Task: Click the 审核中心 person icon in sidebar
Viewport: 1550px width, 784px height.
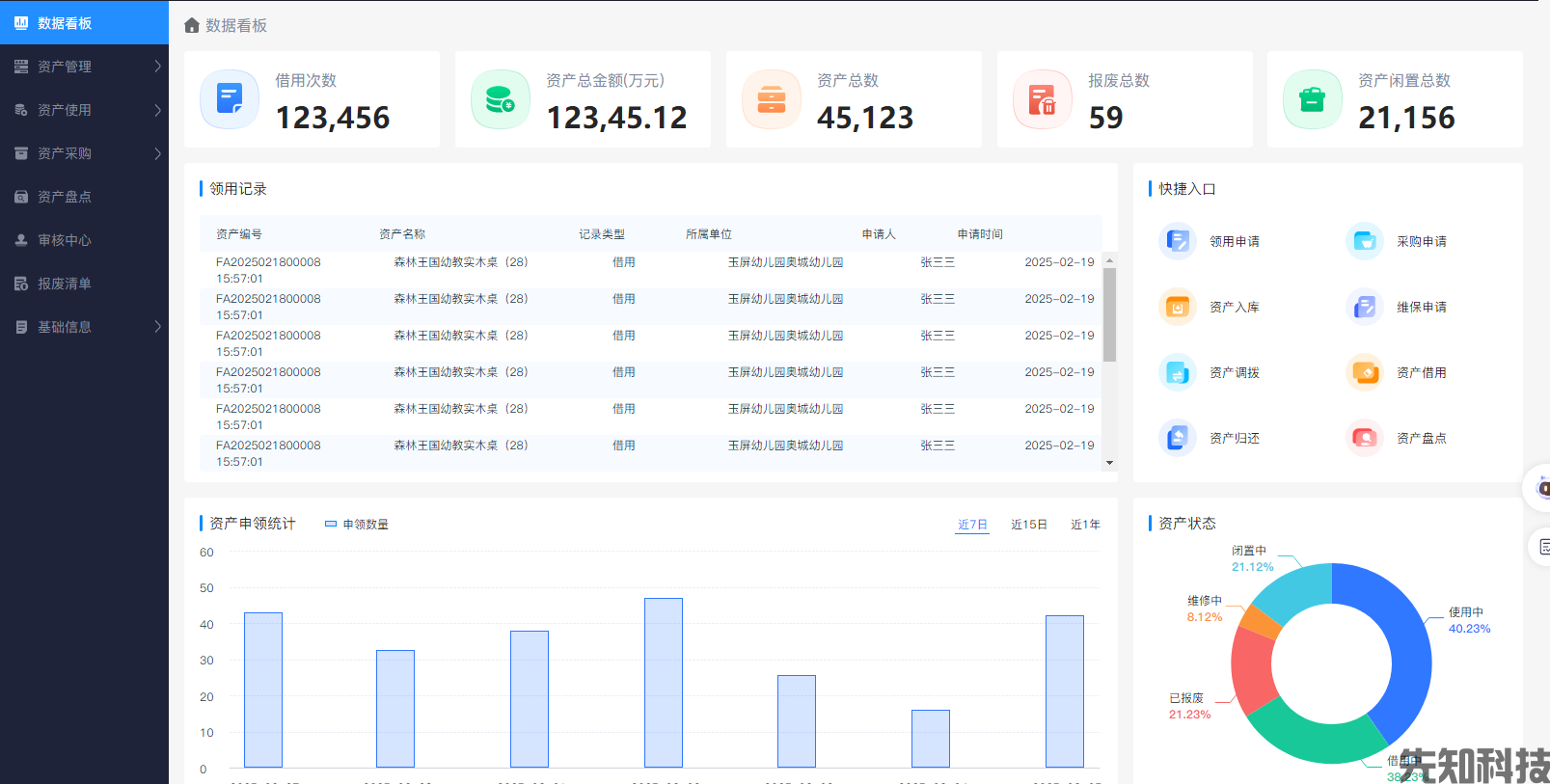Action: click(21, 240)
